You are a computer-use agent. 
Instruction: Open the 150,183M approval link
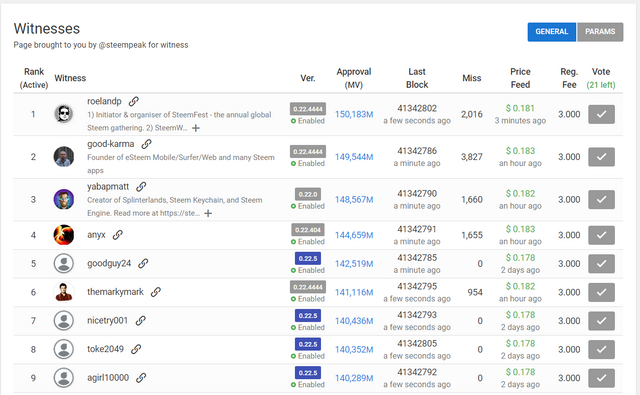click(x=354, y=114)
